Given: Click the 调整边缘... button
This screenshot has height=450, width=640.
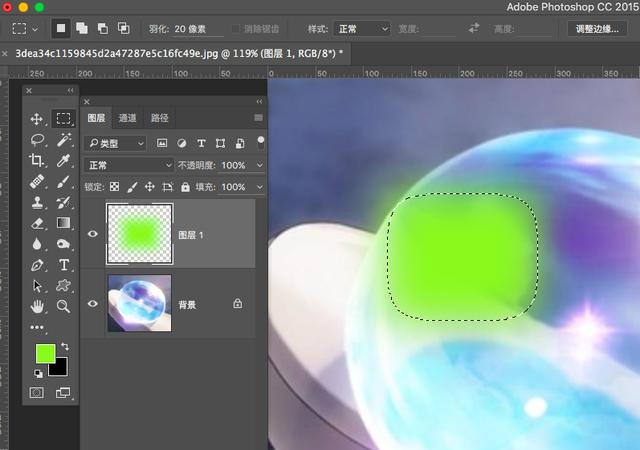Looking at the screenshot, I should click(597, 29).
